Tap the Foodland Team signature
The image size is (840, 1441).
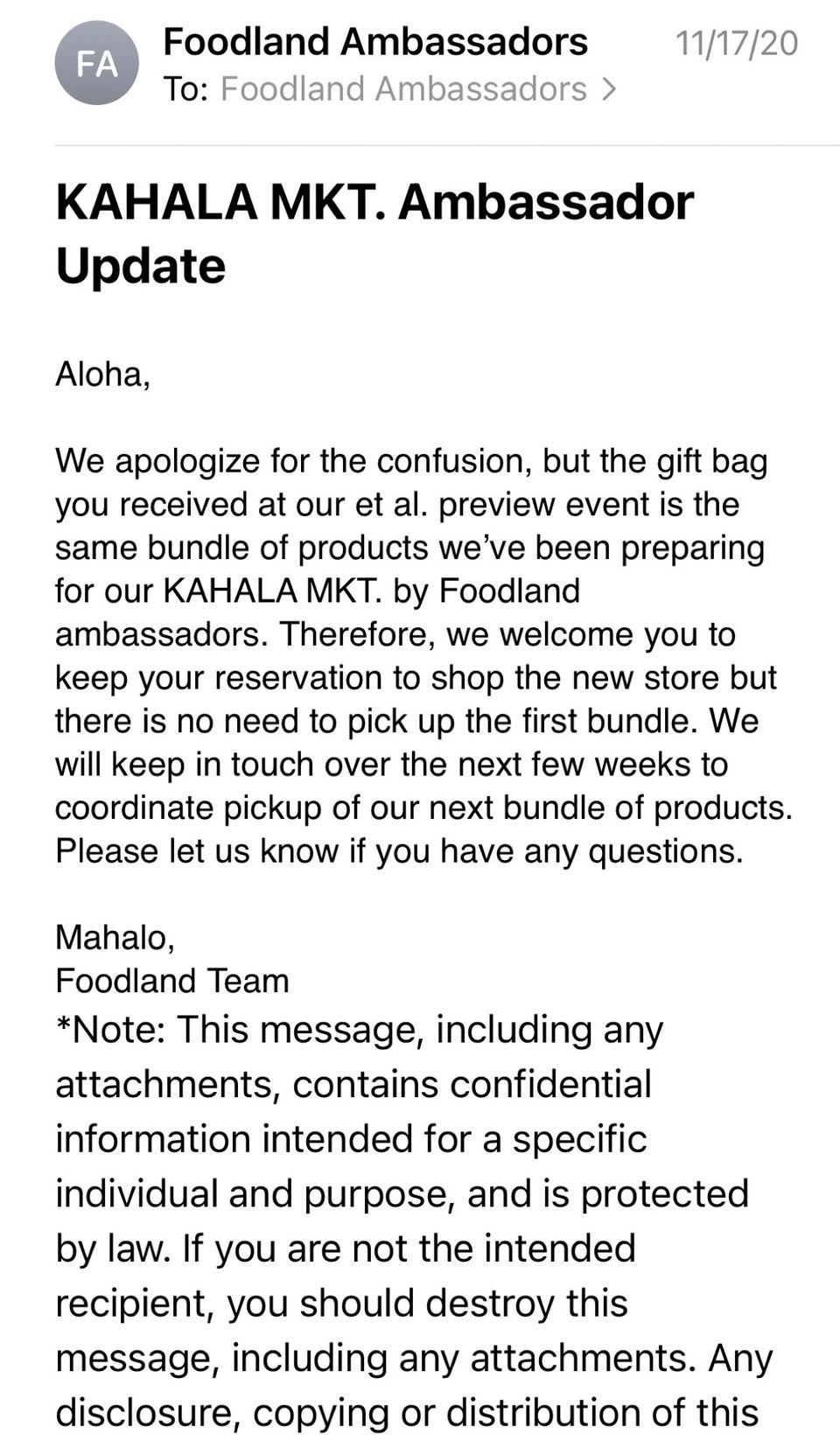tap(172, 981)
